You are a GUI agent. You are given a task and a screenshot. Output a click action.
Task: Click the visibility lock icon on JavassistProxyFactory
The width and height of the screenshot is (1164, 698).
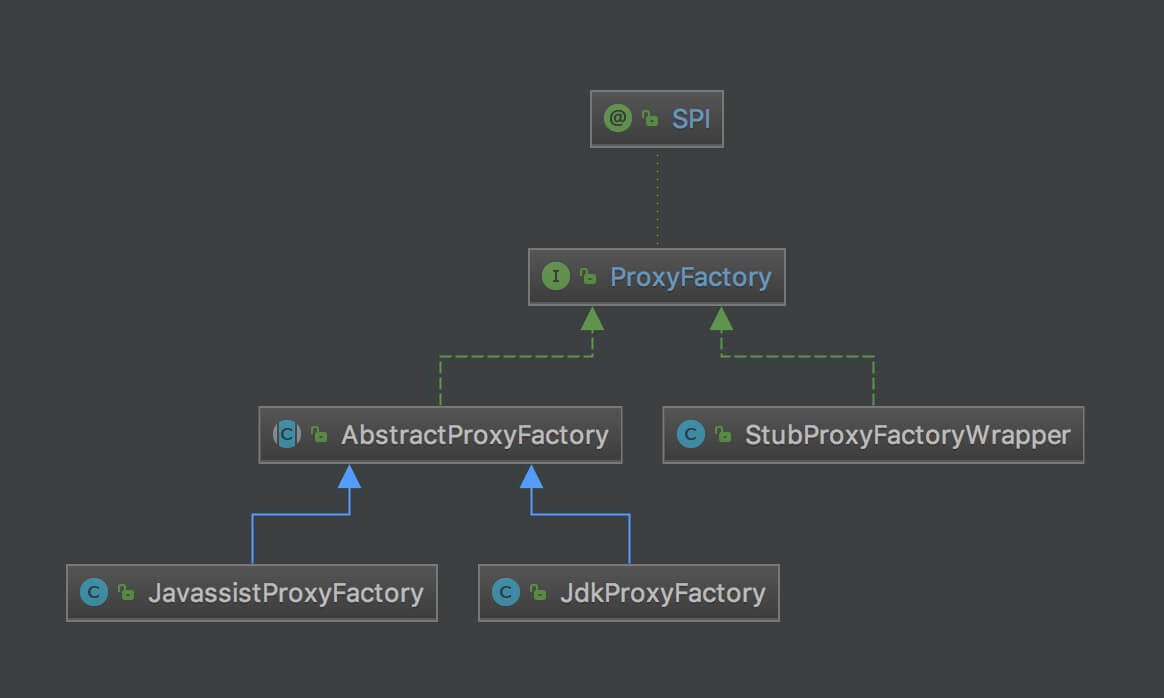coord(126,593)
